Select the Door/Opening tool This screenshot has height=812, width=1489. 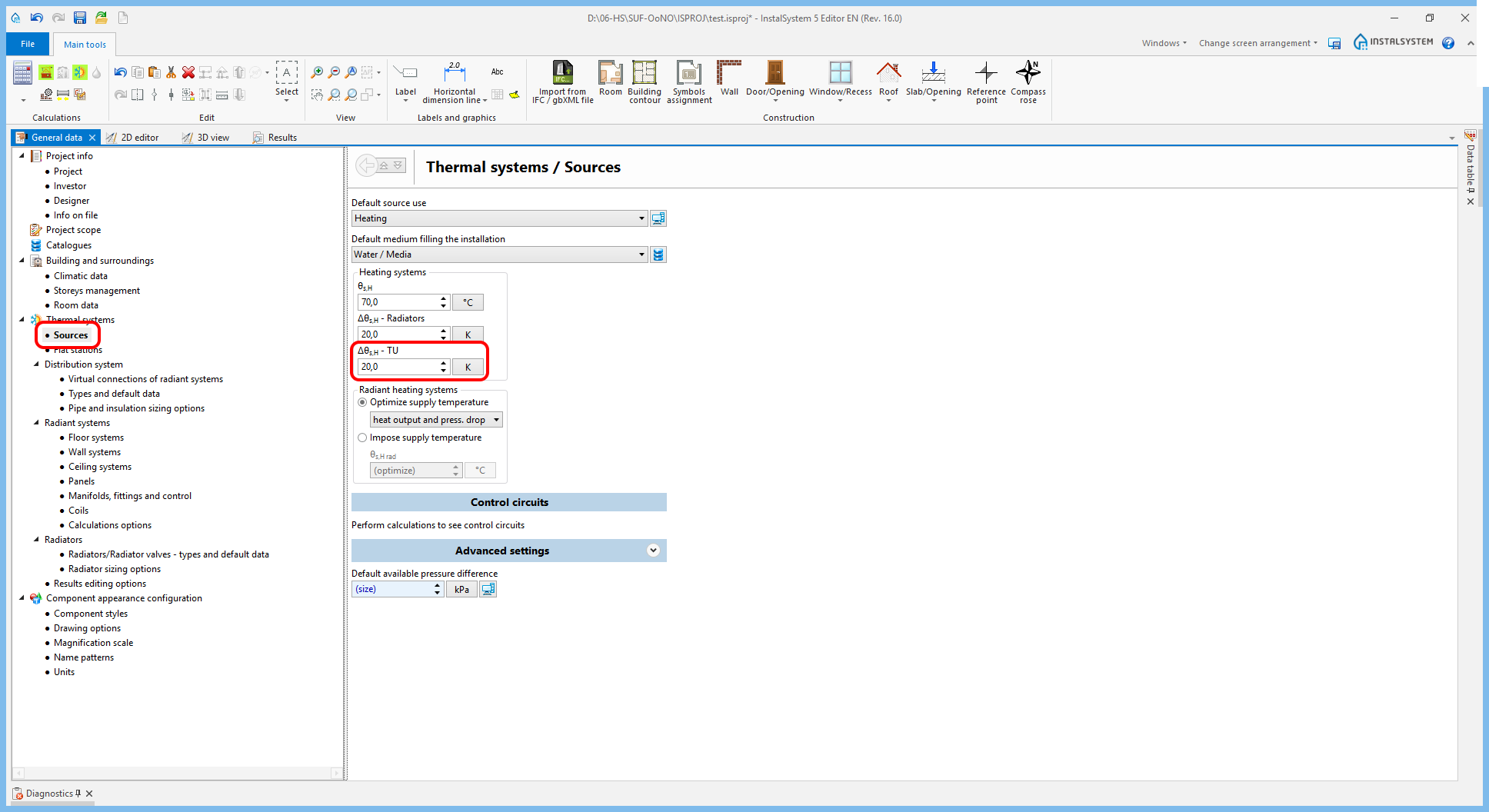(774, 79)
